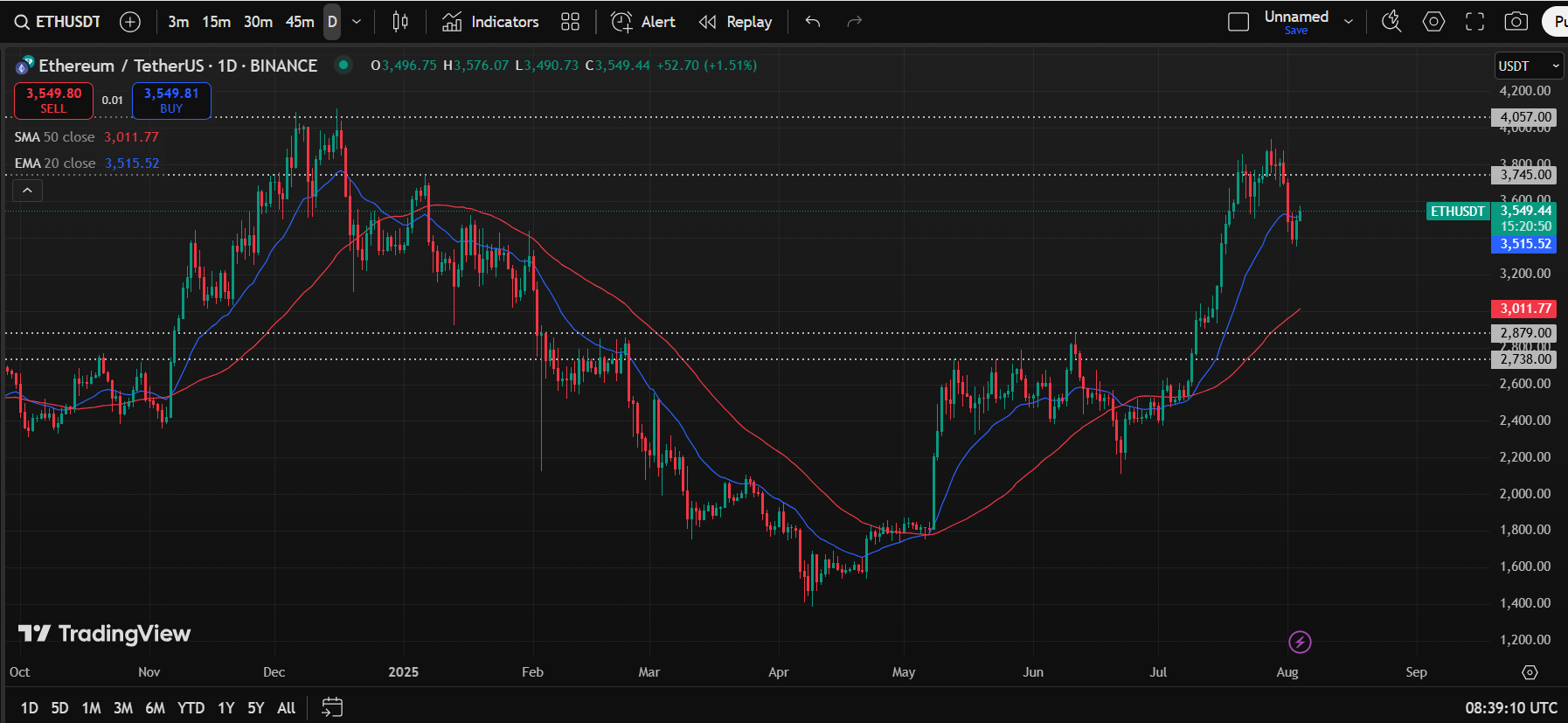
Task: Open the layout grid templates icon
Action: point(570,22)
